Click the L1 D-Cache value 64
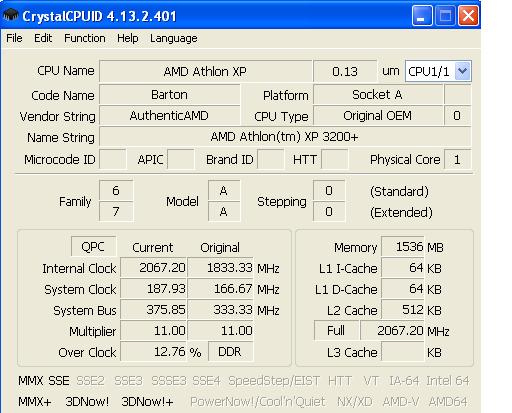This screenshot has width=512, height=413. click(403, 288)
